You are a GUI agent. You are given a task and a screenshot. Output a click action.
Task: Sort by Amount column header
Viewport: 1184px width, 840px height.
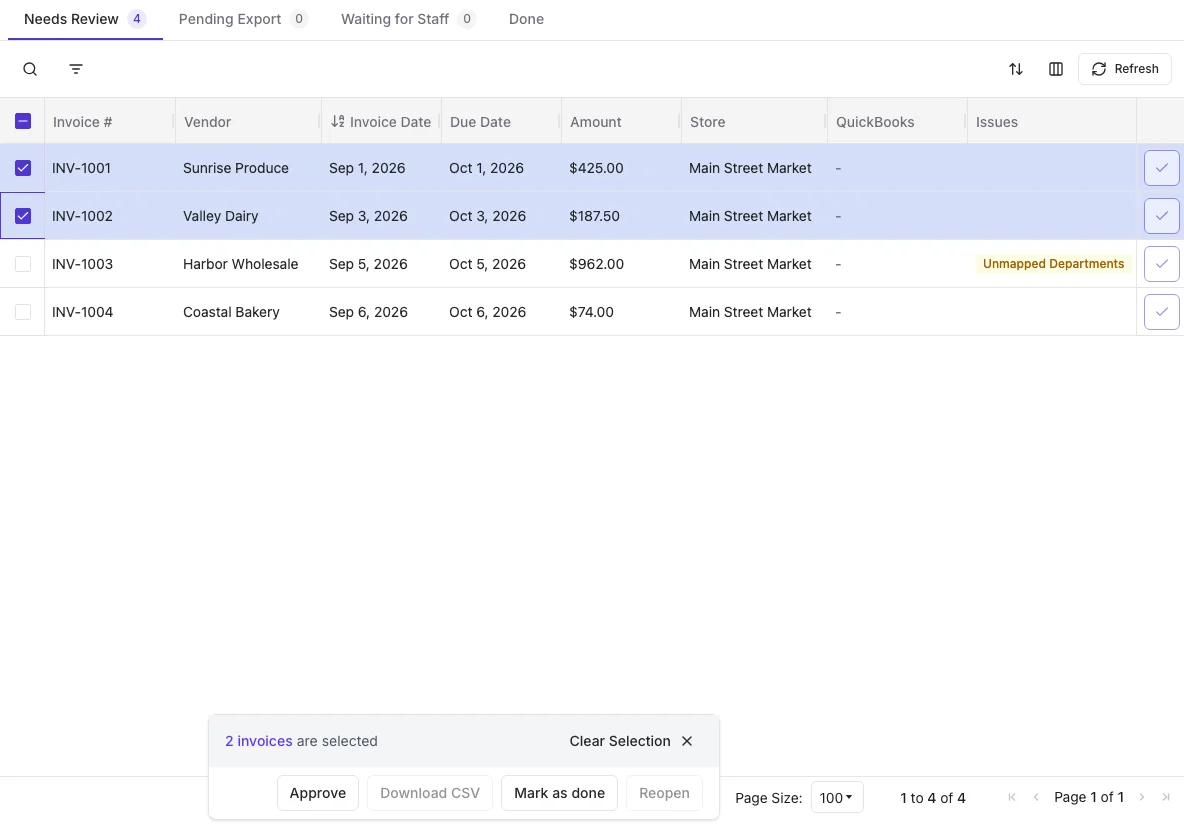coord(621,122)
